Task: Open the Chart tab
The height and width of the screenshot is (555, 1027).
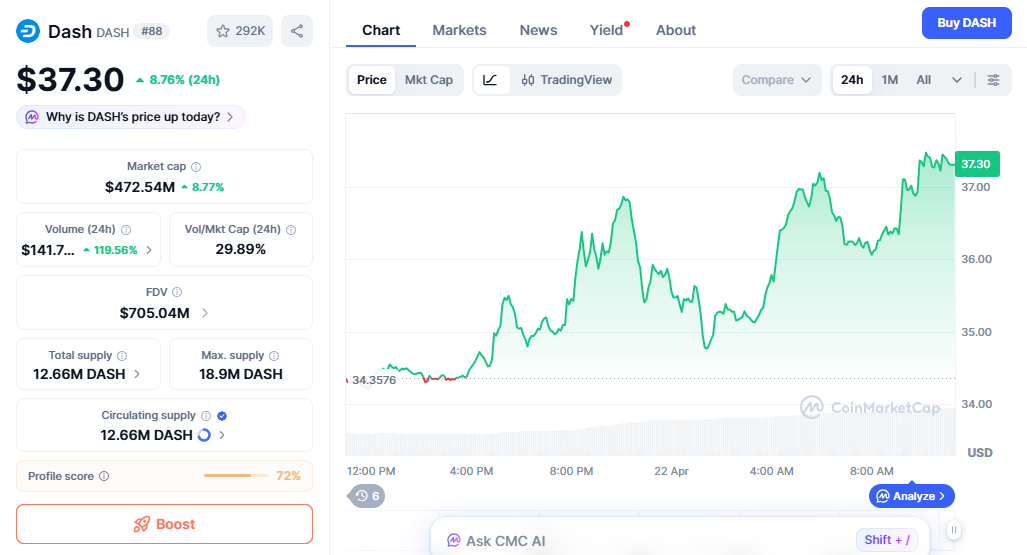Action: click(x=381, y=30)
